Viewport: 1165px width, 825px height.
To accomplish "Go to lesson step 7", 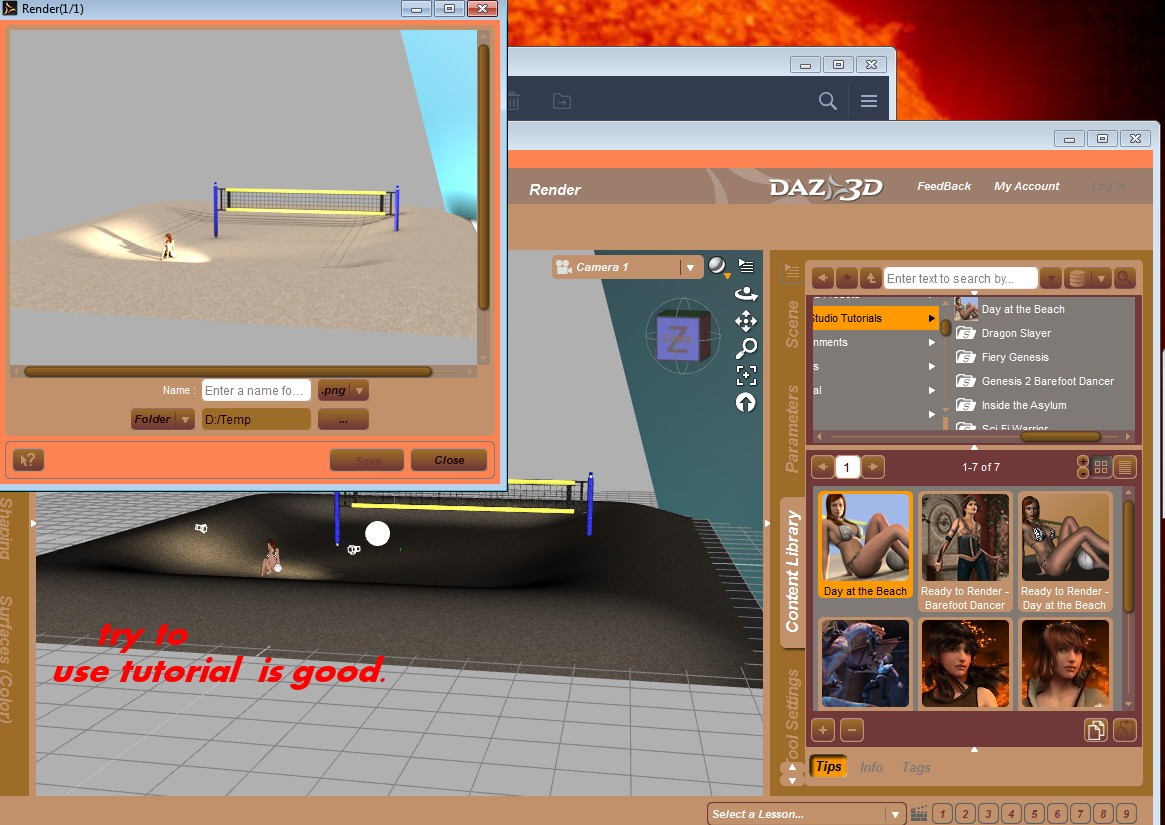I will point(1080,814).
